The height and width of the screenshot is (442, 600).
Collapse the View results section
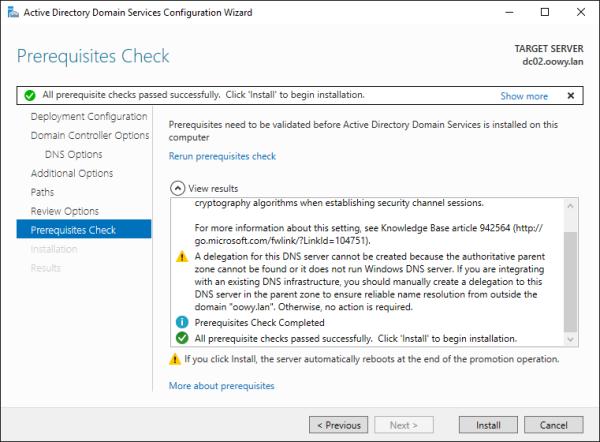pos(177,187)
